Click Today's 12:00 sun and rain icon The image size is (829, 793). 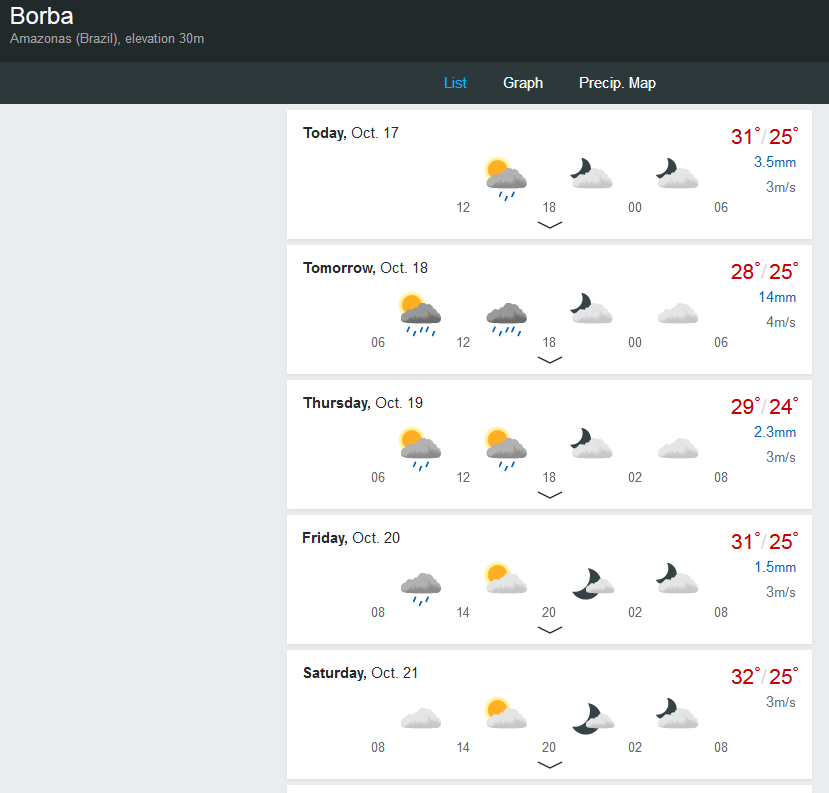click(505, 178)
